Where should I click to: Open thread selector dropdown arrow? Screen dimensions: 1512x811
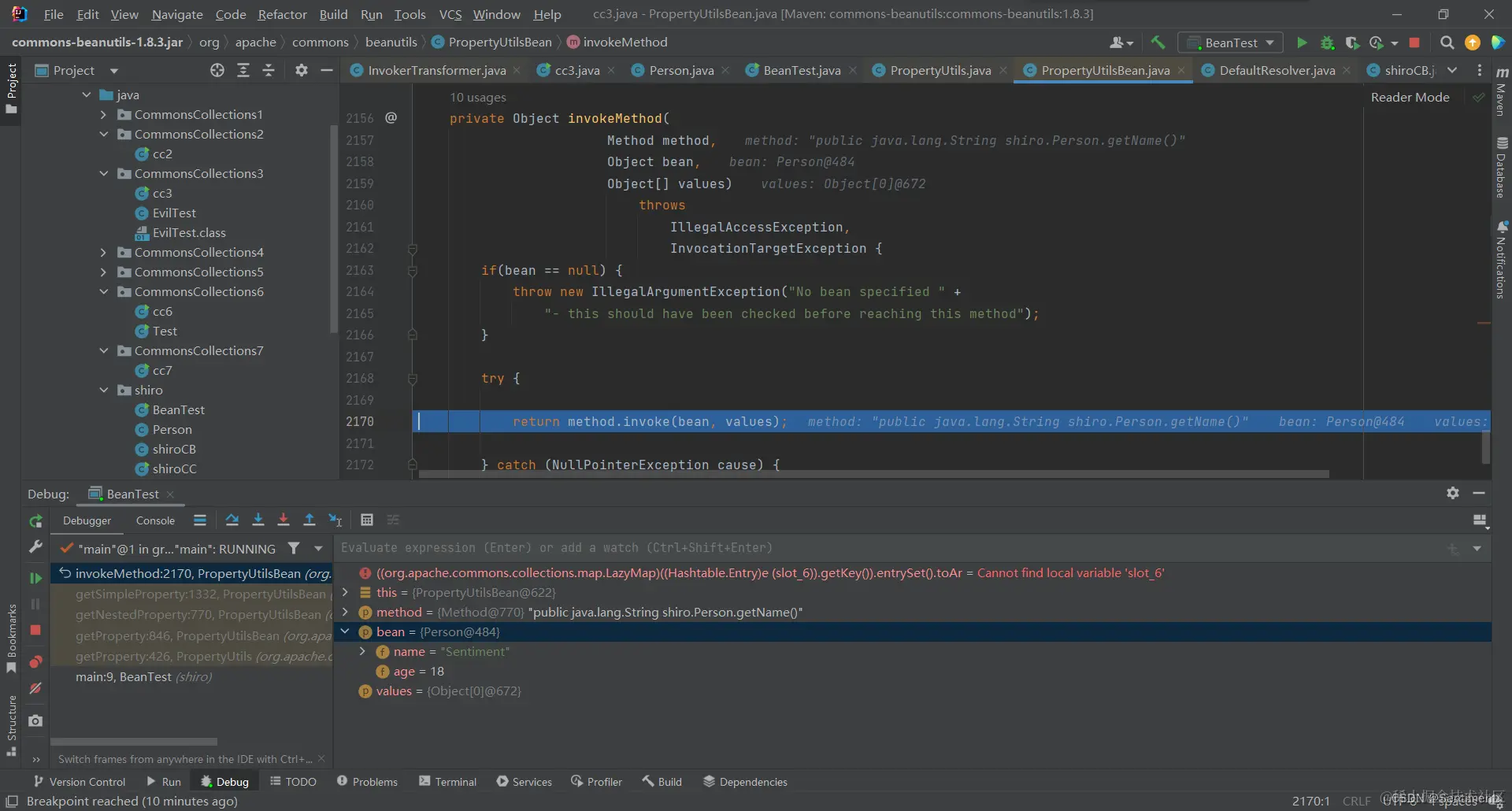tap(318, 548)
